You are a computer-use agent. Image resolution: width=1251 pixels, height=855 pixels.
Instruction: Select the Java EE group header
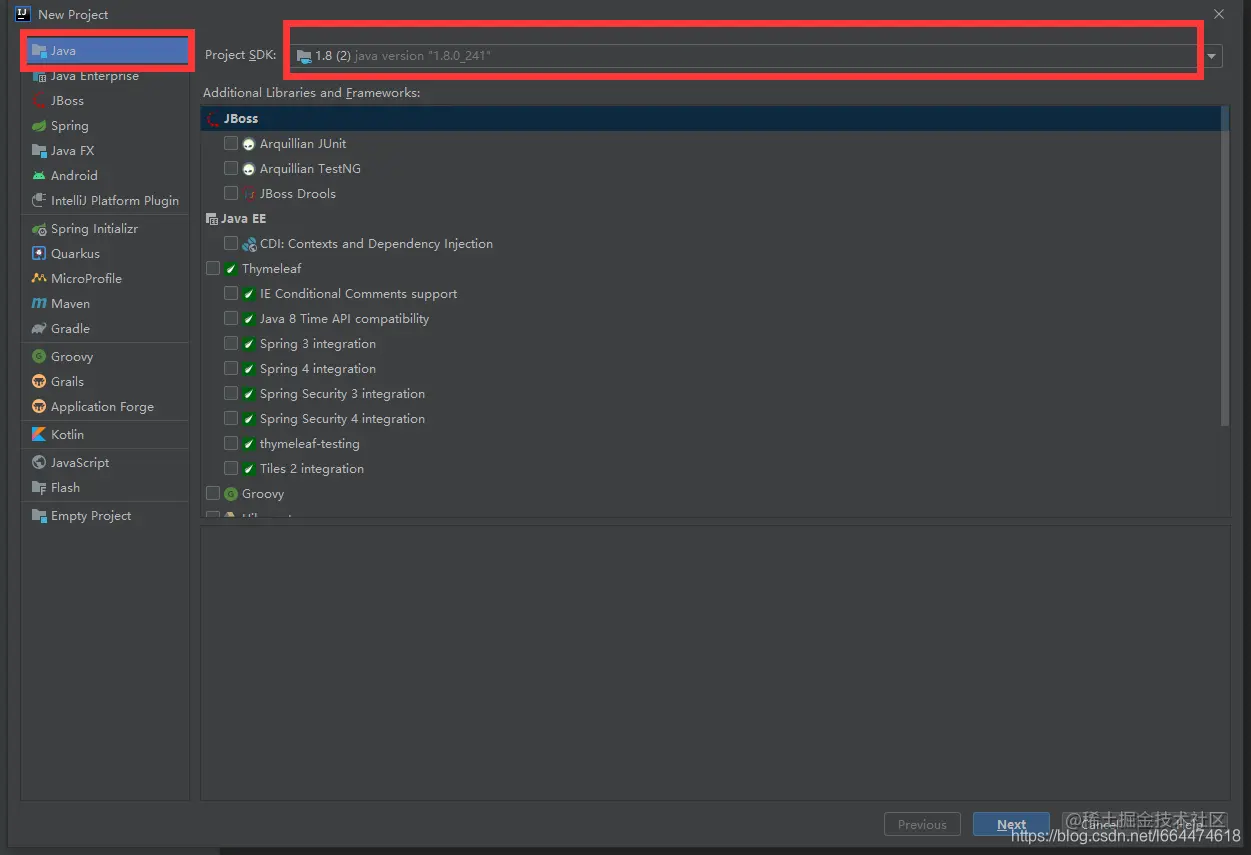tap(711, 219)
